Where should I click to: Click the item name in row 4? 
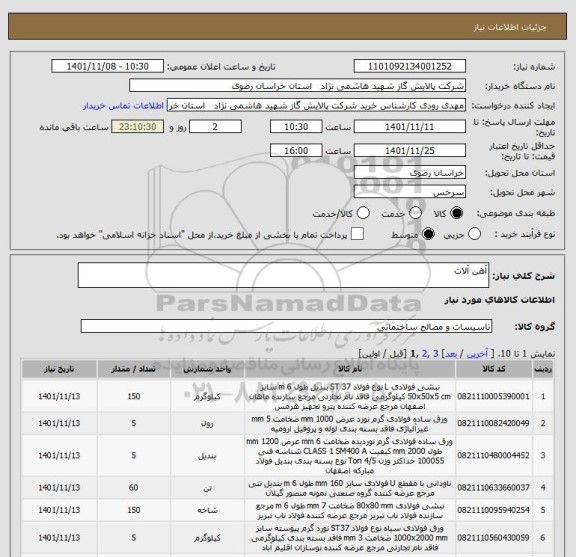[x=350, y=488]
